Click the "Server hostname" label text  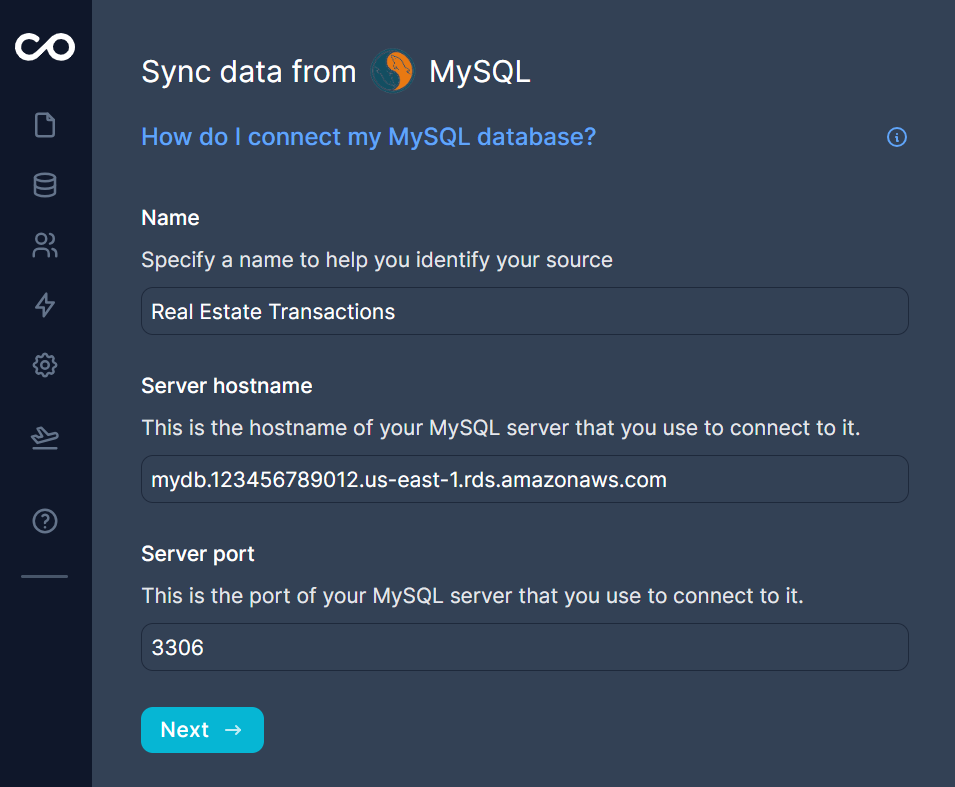click(227, 386)
